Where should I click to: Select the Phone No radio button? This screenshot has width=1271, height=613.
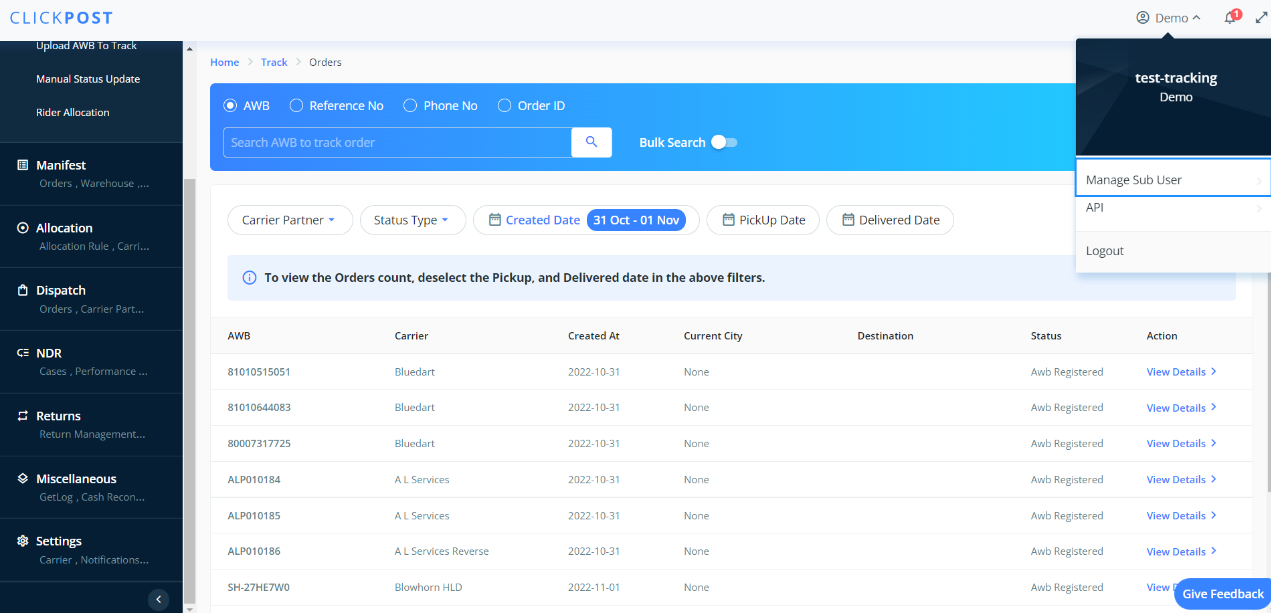pos(410,105)
